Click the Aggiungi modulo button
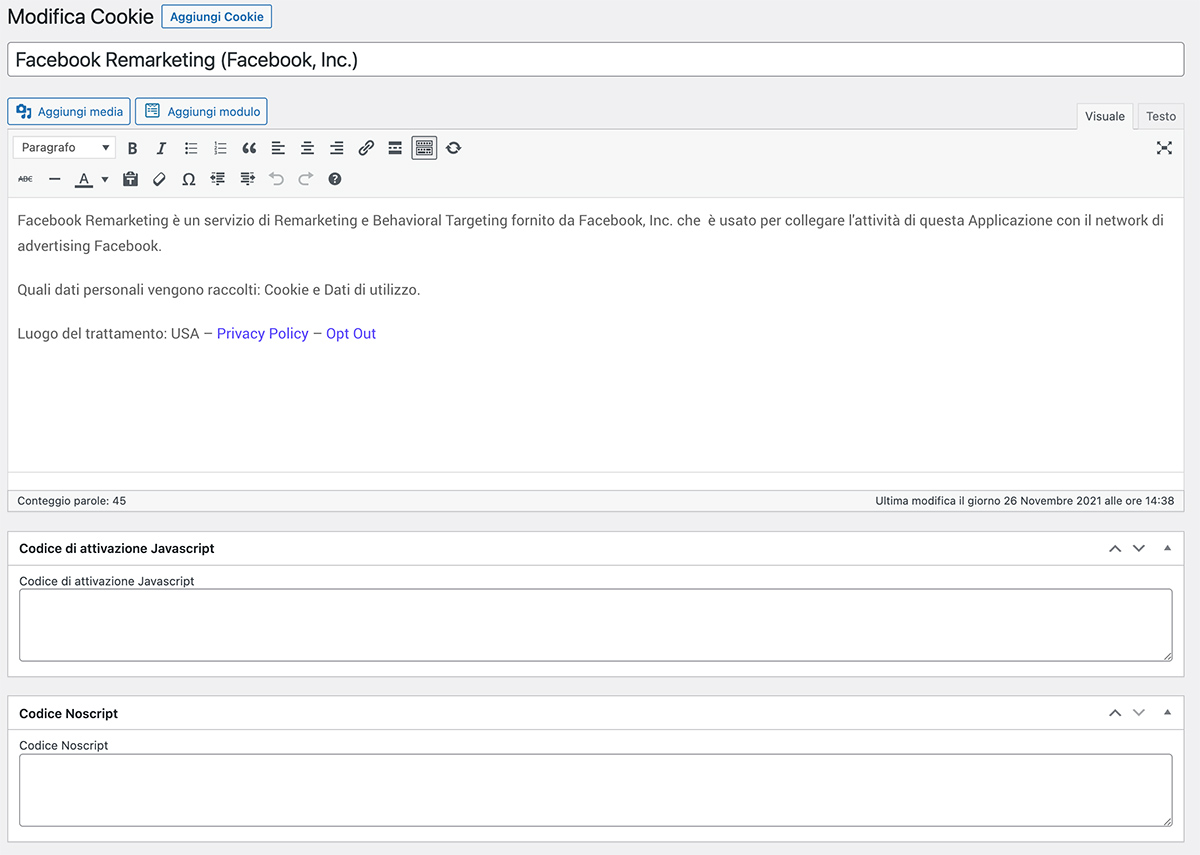 (x=201, y=111)
